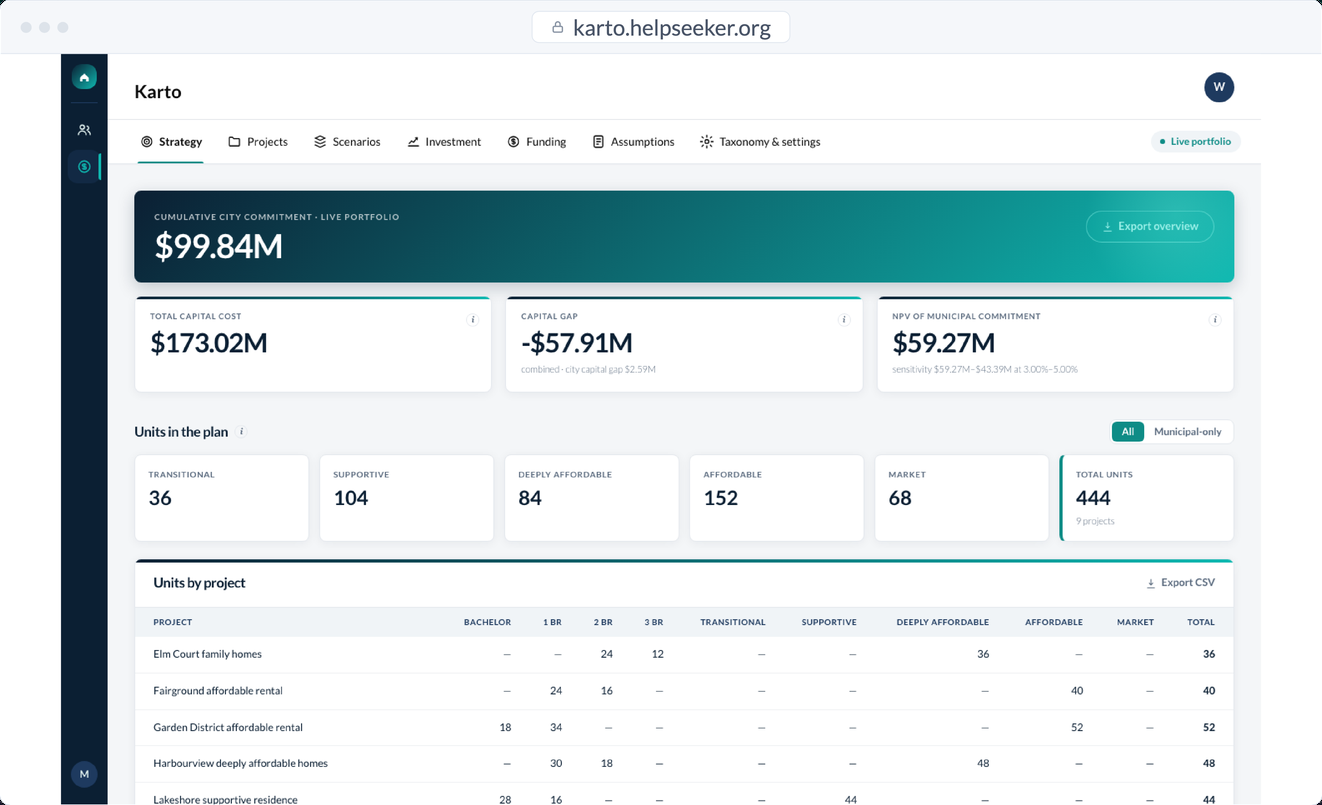Switch to Municipal-only units view

[1188, 432]
